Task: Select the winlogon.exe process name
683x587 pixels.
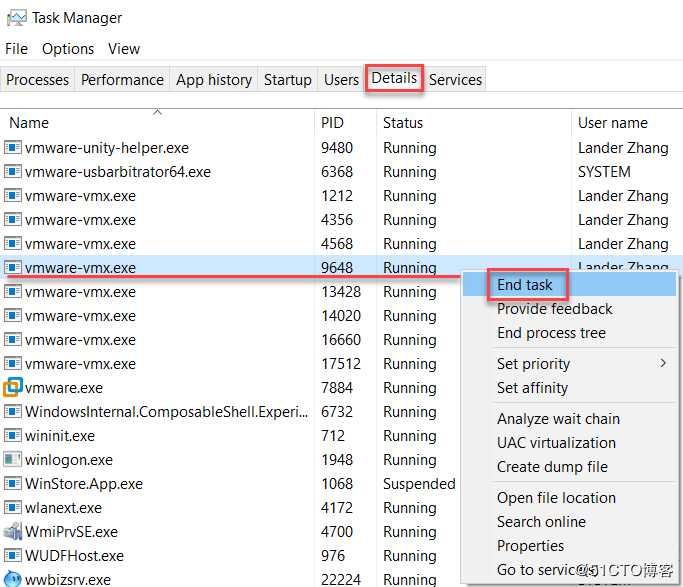Action: [69, 459]
